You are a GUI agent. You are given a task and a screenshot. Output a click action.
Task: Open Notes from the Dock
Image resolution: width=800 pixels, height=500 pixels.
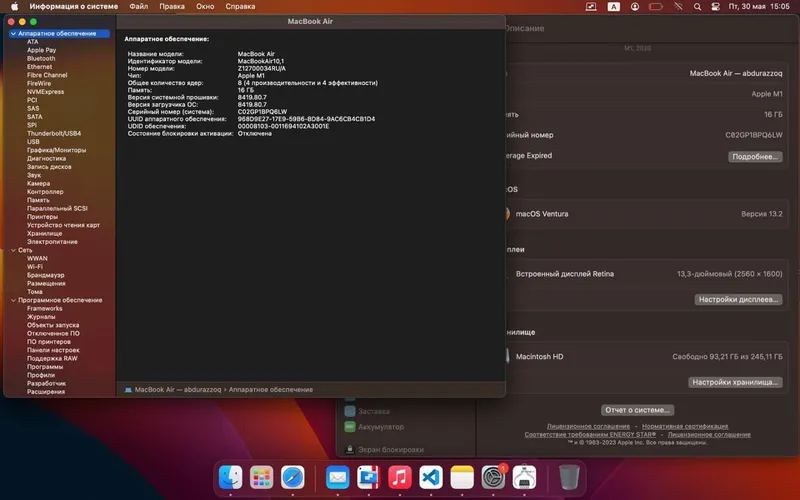462,478
